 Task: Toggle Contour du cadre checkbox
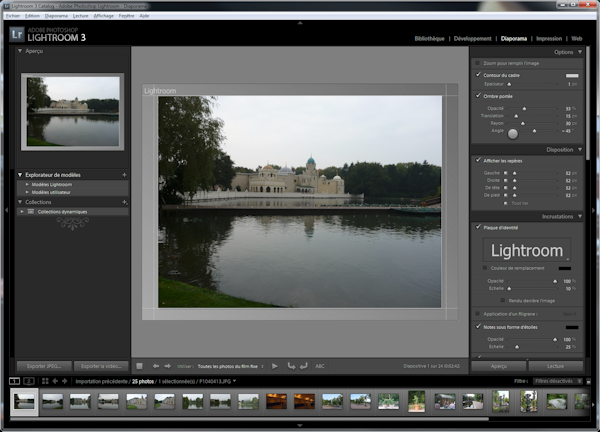point(477,75)
